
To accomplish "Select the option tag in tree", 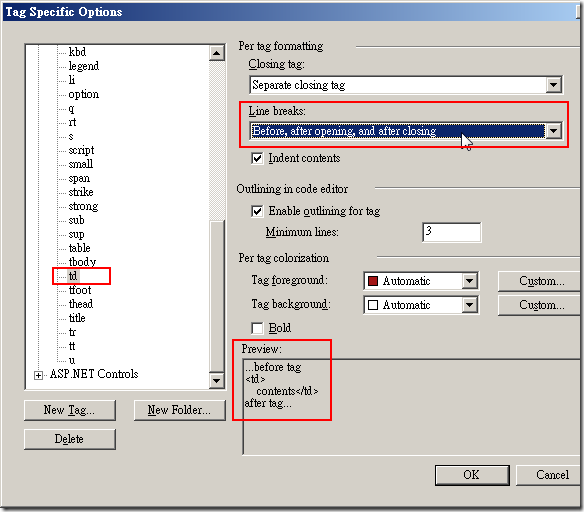I will click(x=84, y=94).
